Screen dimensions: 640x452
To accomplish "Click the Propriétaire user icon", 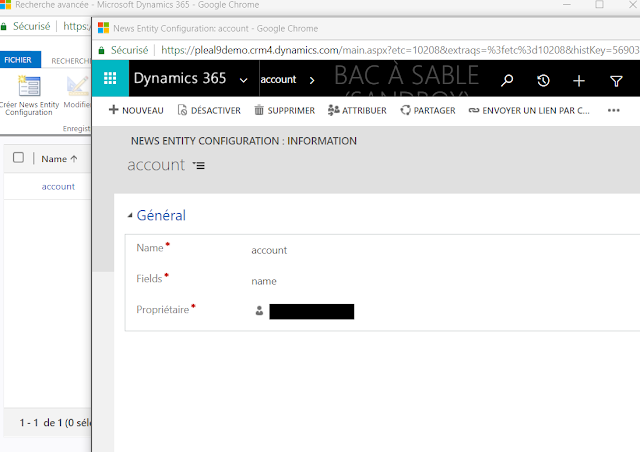I will pyautogui.click(x=259, y=311).
